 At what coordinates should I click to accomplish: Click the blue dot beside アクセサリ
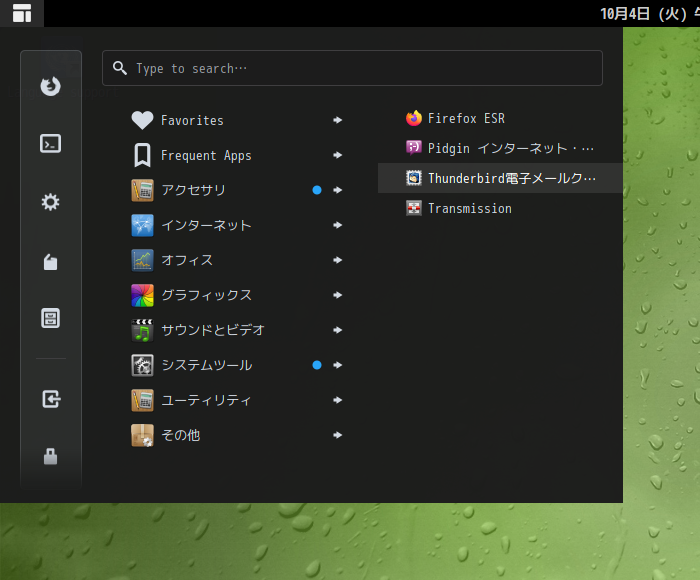click(x=317, y=190)
